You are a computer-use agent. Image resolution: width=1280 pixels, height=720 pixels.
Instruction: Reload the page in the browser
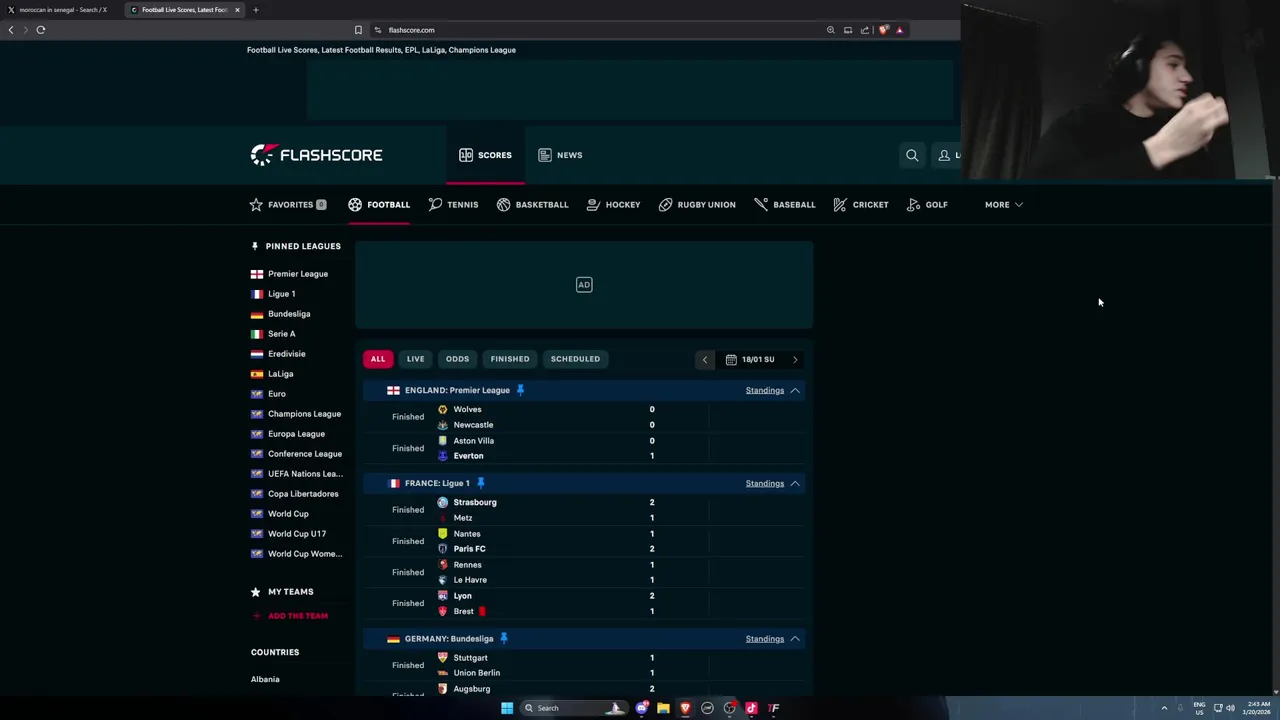point(41,30)
